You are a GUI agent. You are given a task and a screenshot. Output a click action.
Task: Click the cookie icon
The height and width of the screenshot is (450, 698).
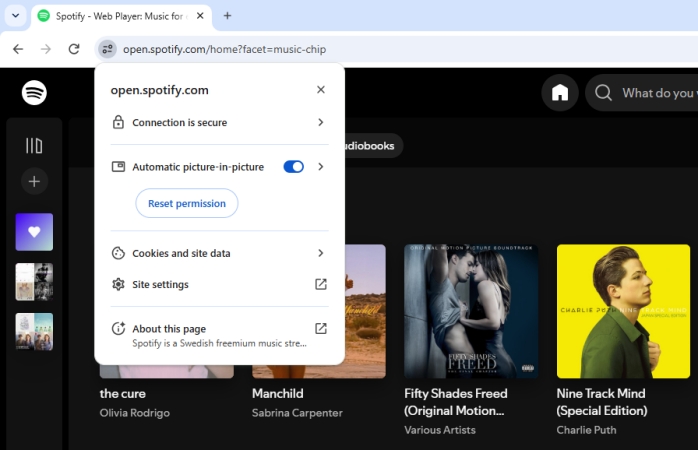coord(118,253)
